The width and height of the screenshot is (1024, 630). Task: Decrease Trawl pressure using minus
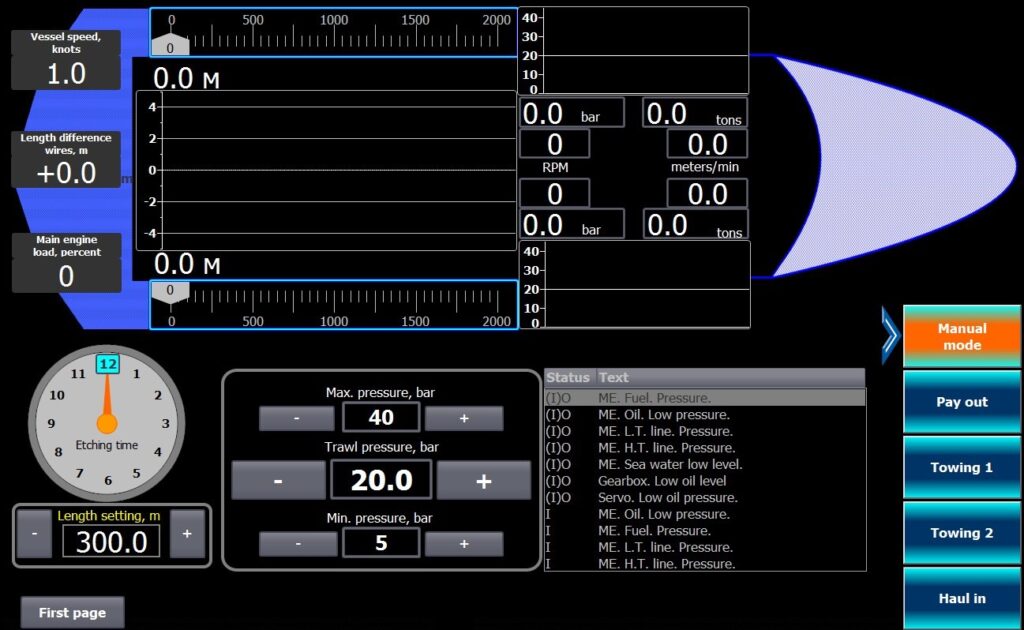(x=278, y=480)
